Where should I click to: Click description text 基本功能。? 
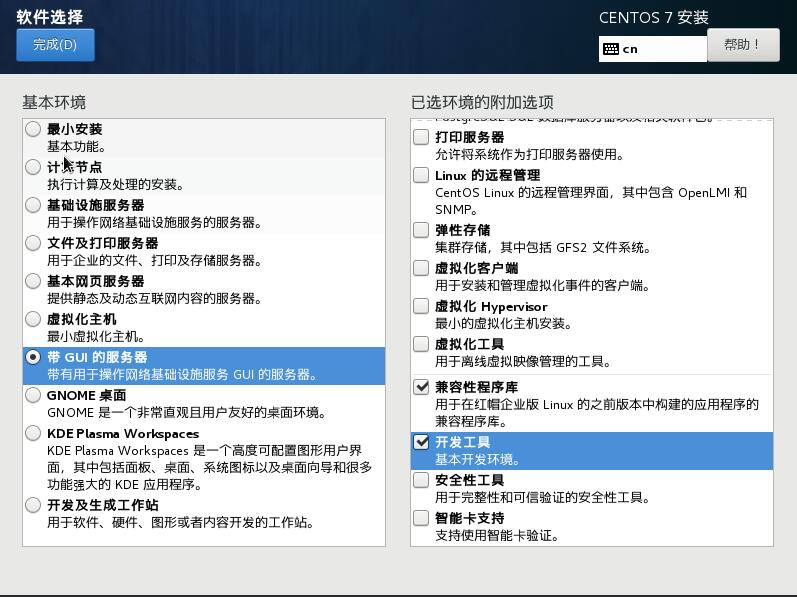point(76,146)
